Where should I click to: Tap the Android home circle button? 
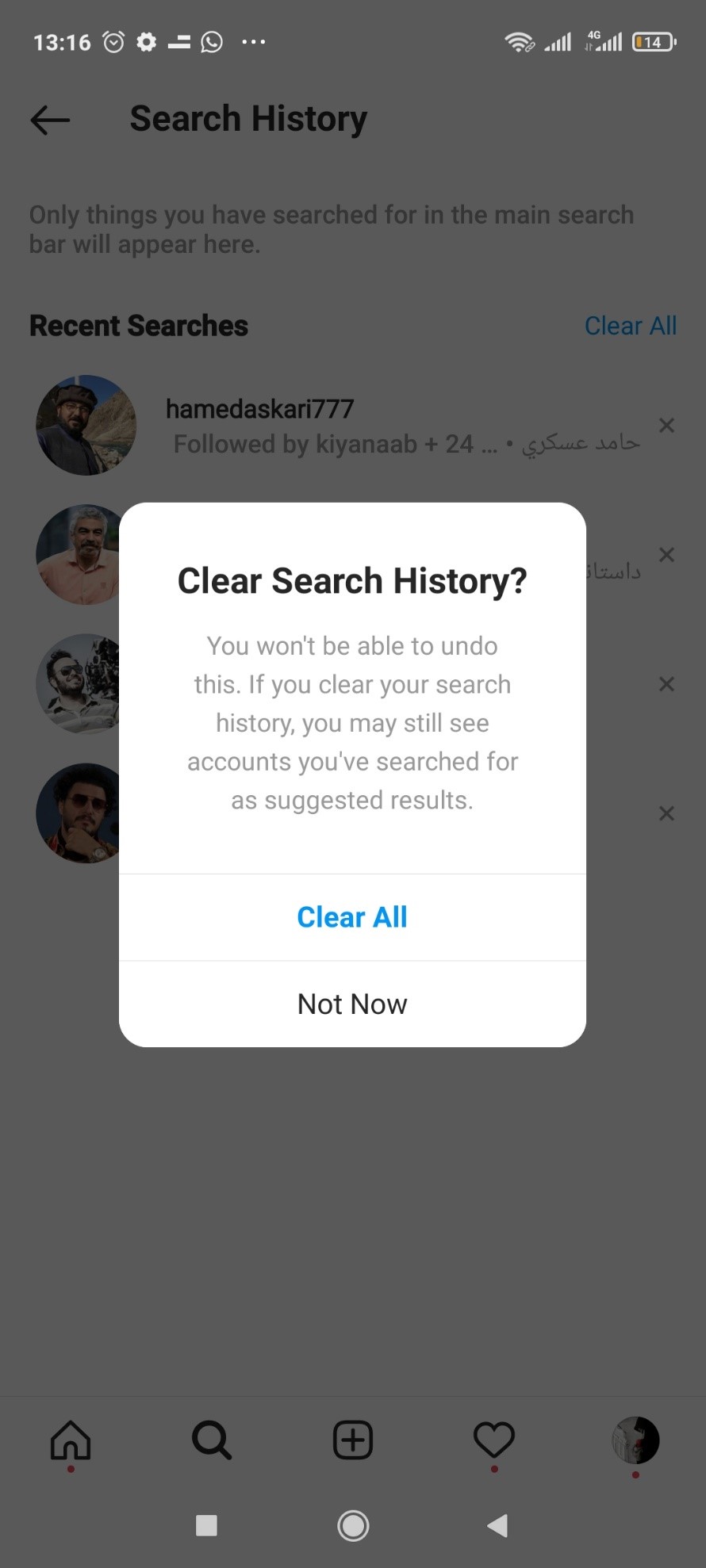(x=353, y=1525)
